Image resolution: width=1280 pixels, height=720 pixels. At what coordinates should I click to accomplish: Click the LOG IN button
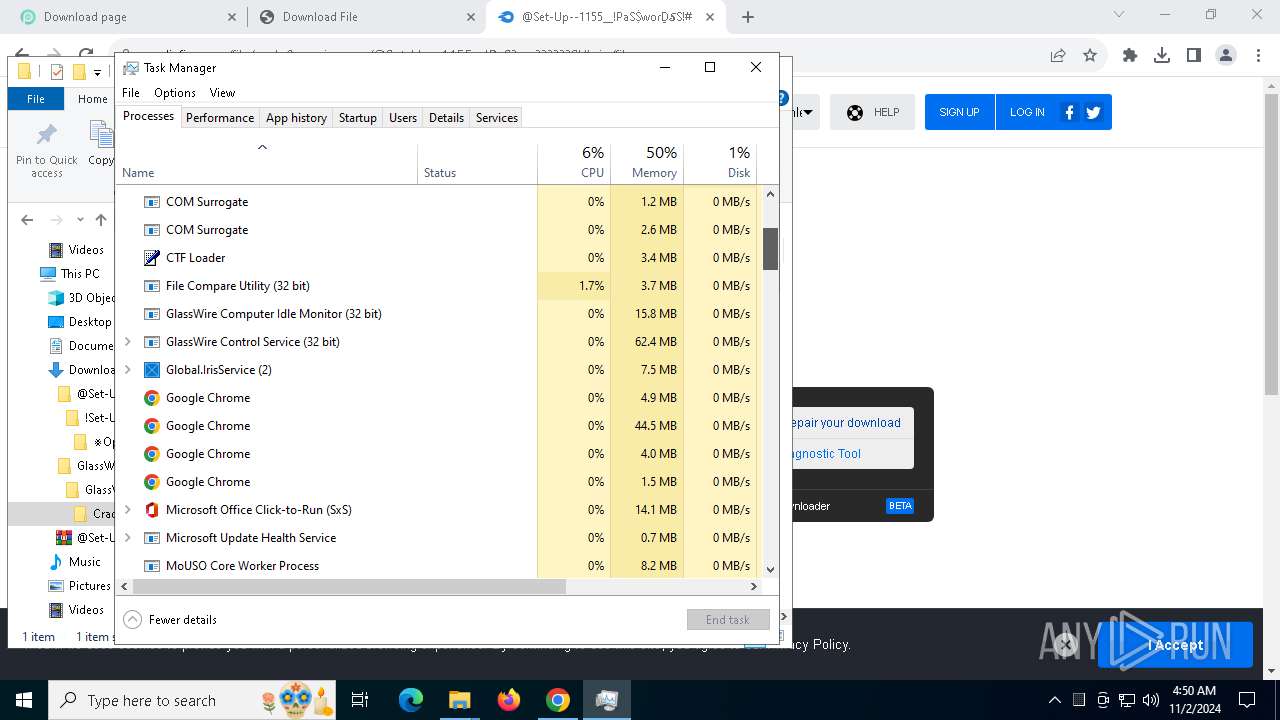click(1027, 112)
